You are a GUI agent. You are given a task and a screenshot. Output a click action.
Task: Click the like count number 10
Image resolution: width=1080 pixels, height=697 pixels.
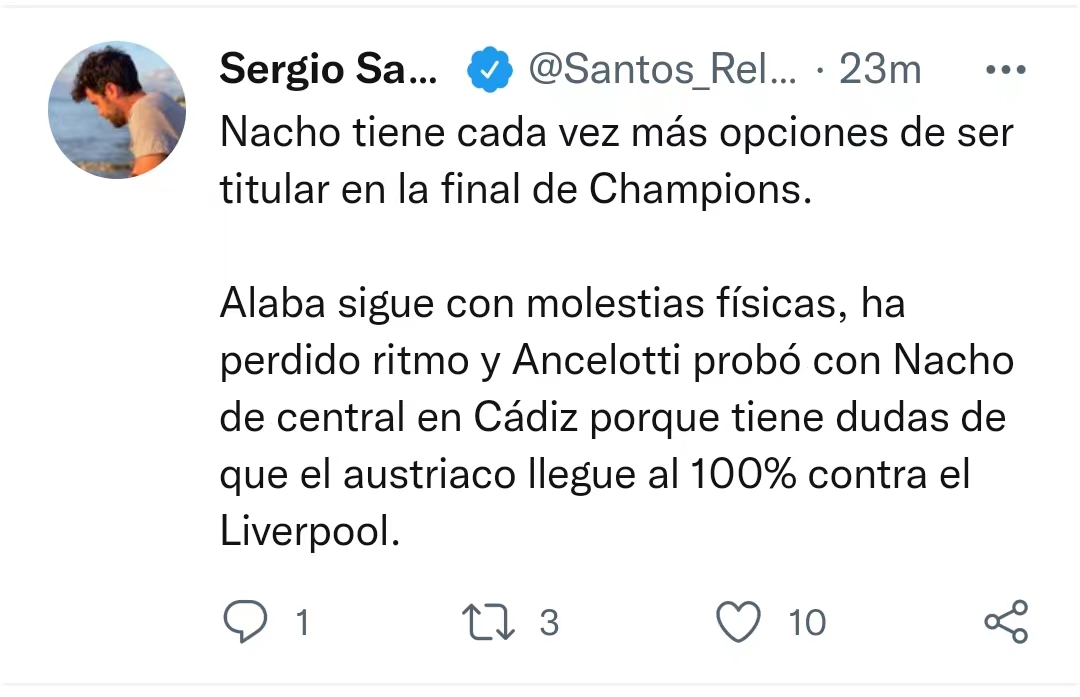807,623
